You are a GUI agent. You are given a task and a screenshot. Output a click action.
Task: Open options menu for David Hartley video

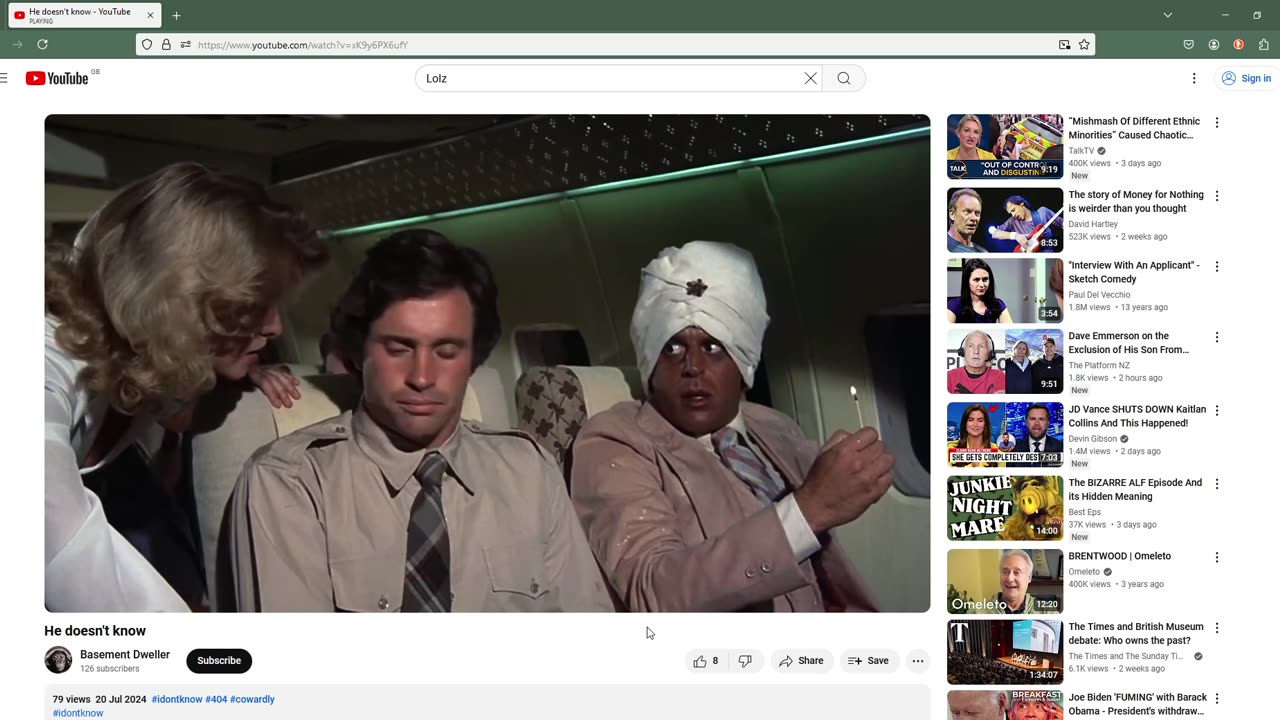[1217, 196]
